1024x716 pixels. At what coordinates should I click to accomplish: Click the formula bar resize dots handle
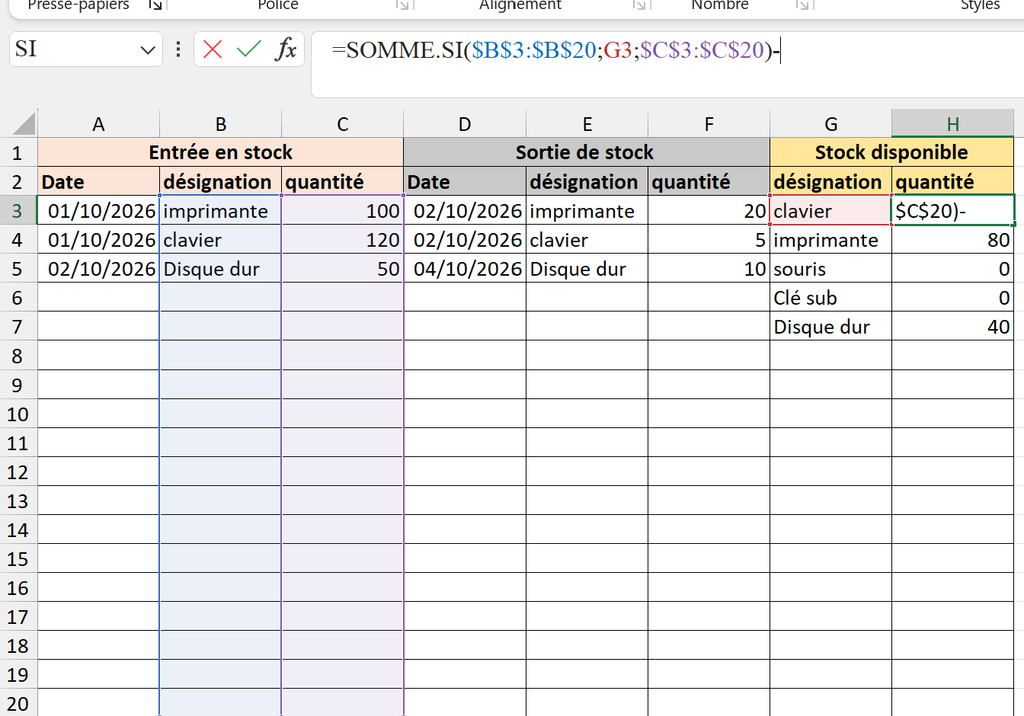tap(178, 49)
